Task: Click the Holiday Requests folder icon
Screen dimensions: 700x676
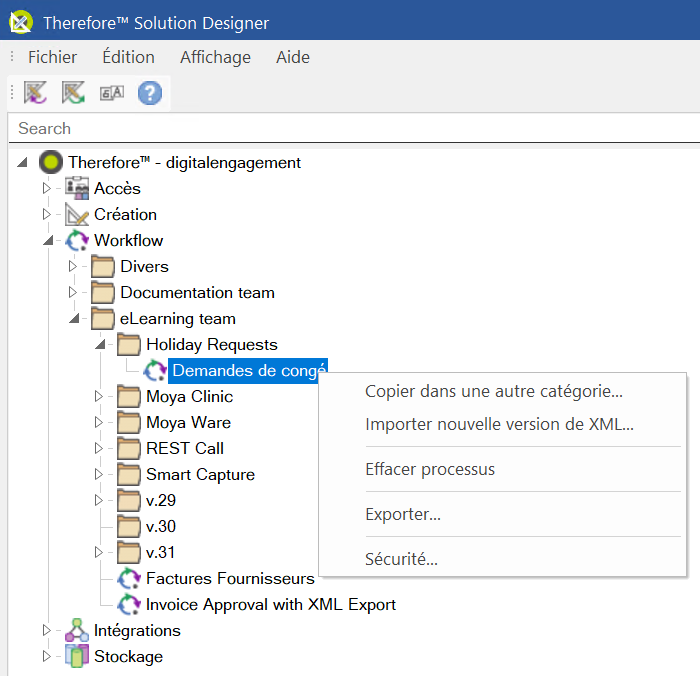Action: [x=129, y=345]
